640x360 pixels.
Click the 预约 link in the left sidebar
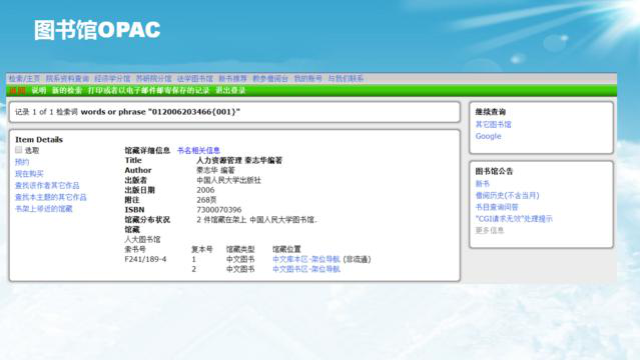(x=22, y=162)
